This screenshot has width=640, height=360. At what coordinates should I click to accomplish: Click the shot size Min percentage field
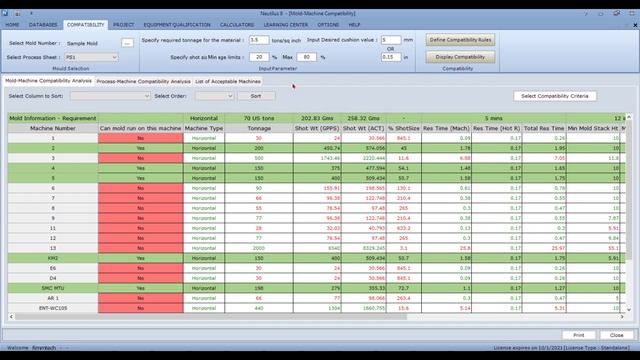coord(259,57)
